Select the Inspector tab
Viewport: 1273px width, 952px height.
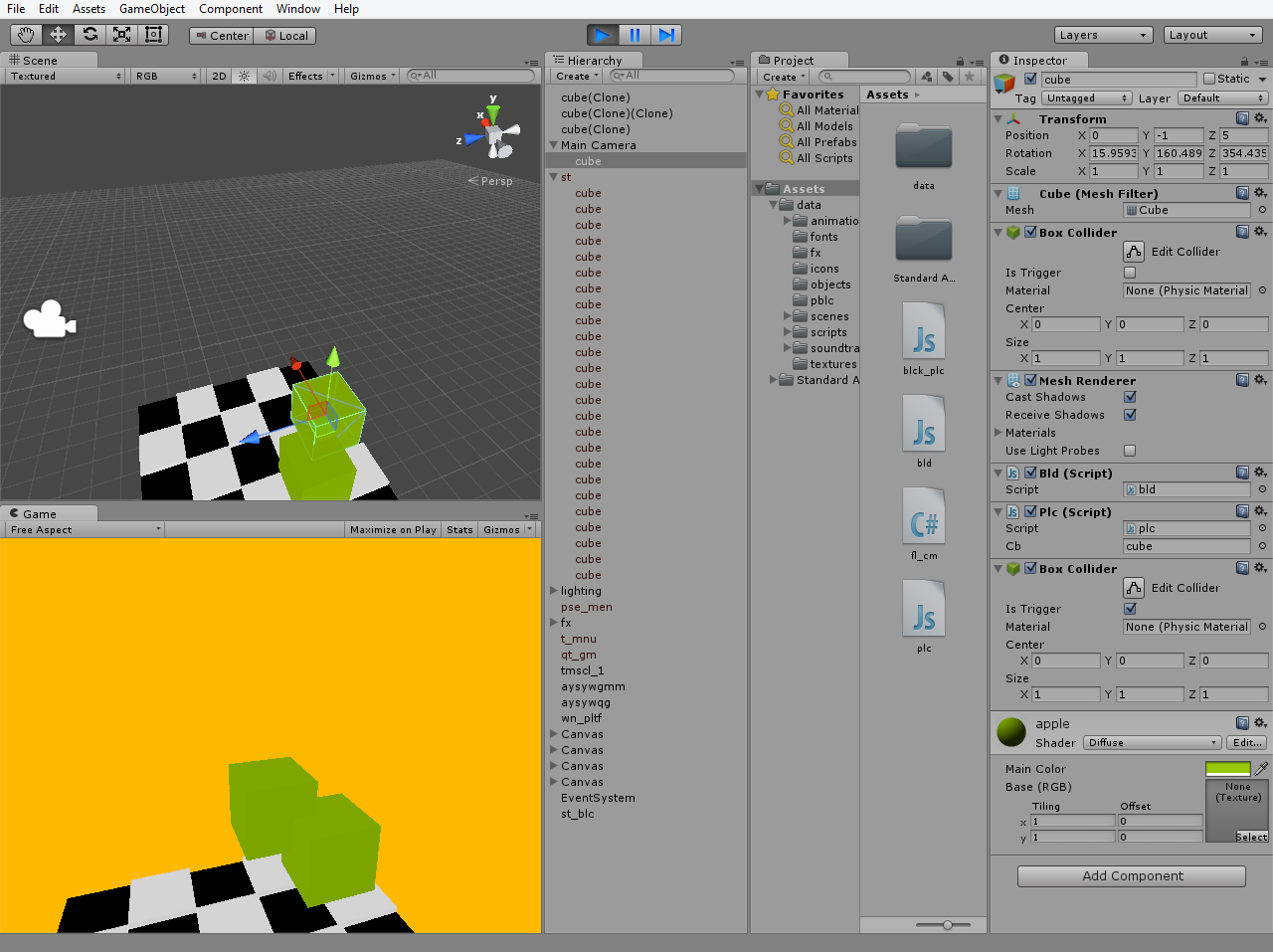click(1040, 60)
